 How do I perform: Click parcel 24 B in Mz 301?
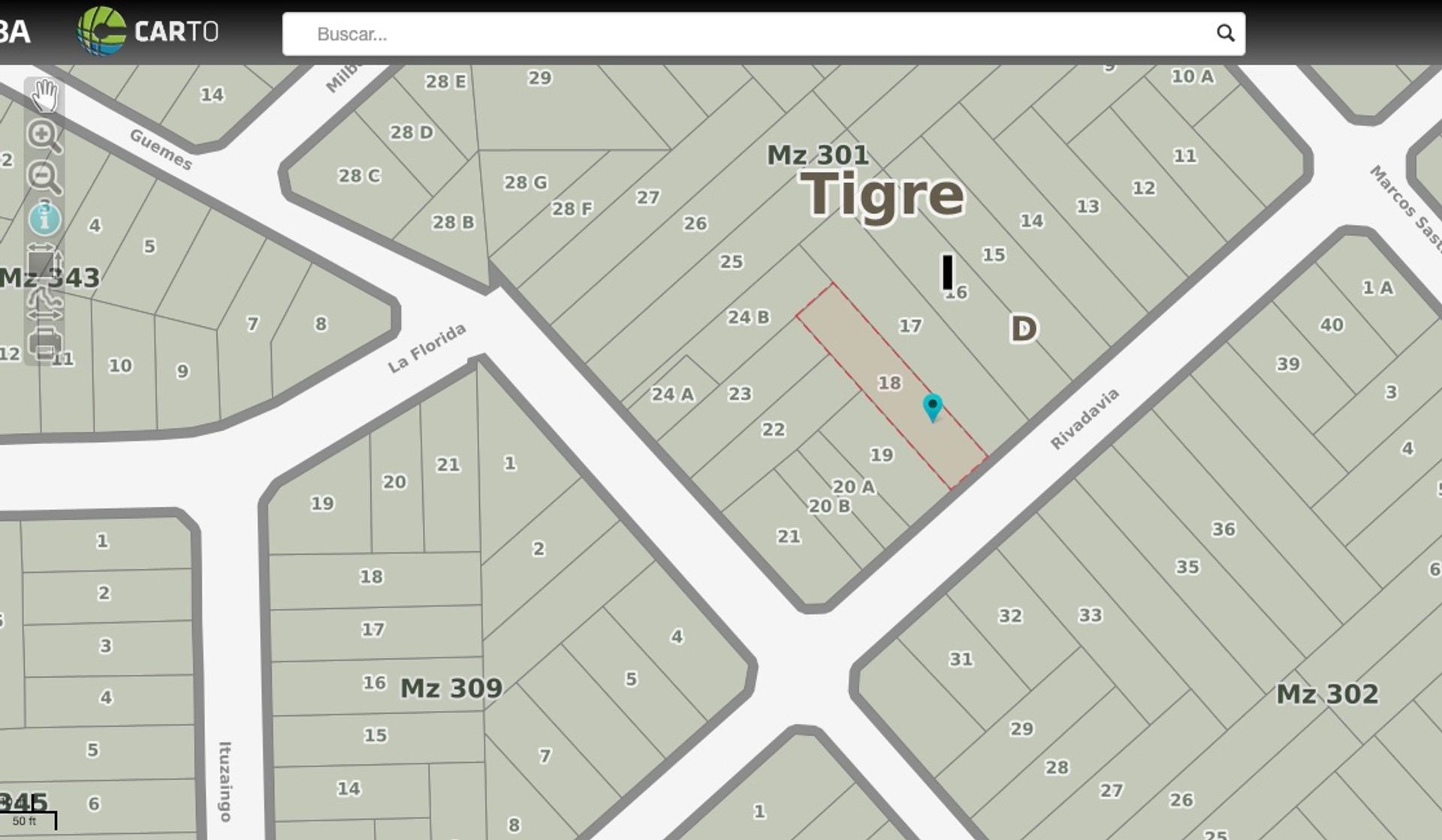point(747,317)
